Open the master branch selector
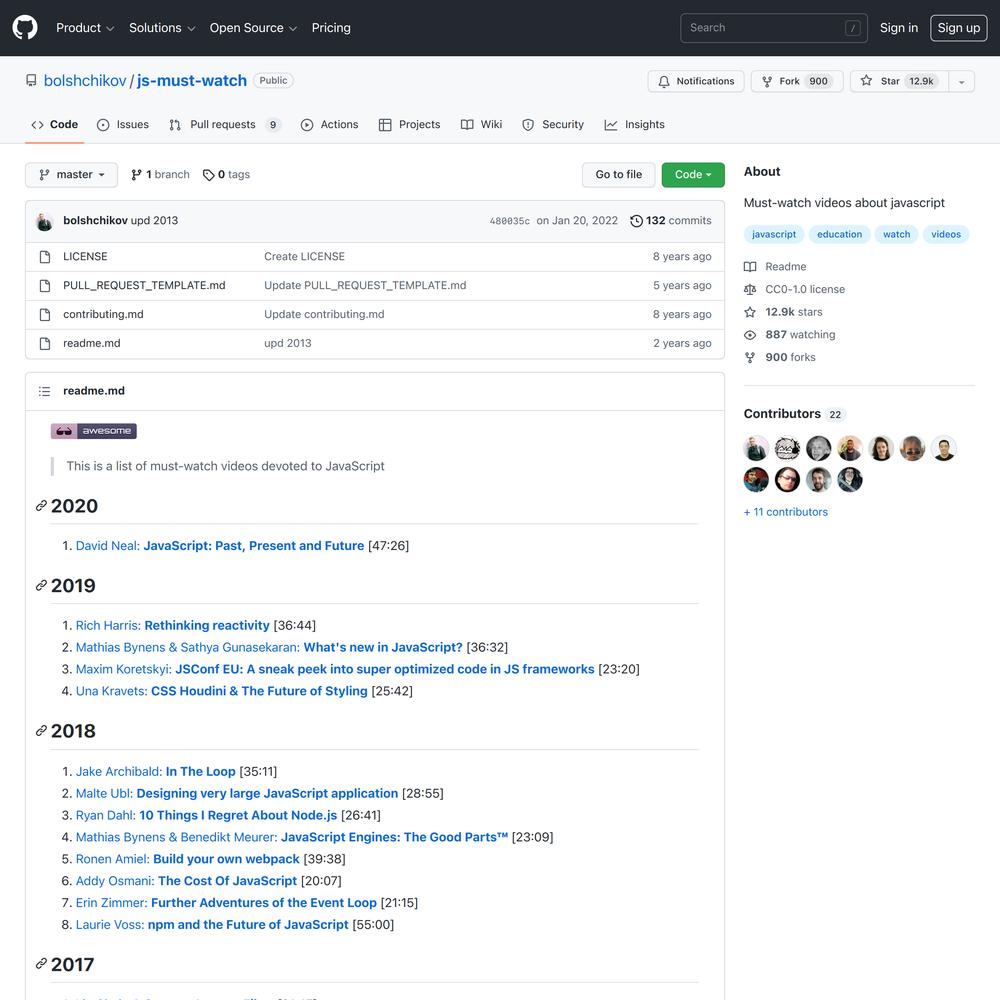The height and width of the screenshot is (1000, 1000). coord(71,175)
